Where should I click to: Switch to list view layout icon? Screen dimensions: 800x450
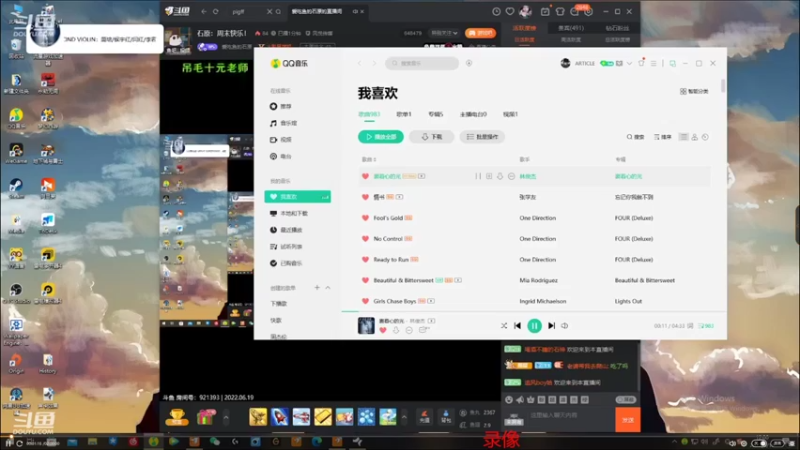click(684, 137)
